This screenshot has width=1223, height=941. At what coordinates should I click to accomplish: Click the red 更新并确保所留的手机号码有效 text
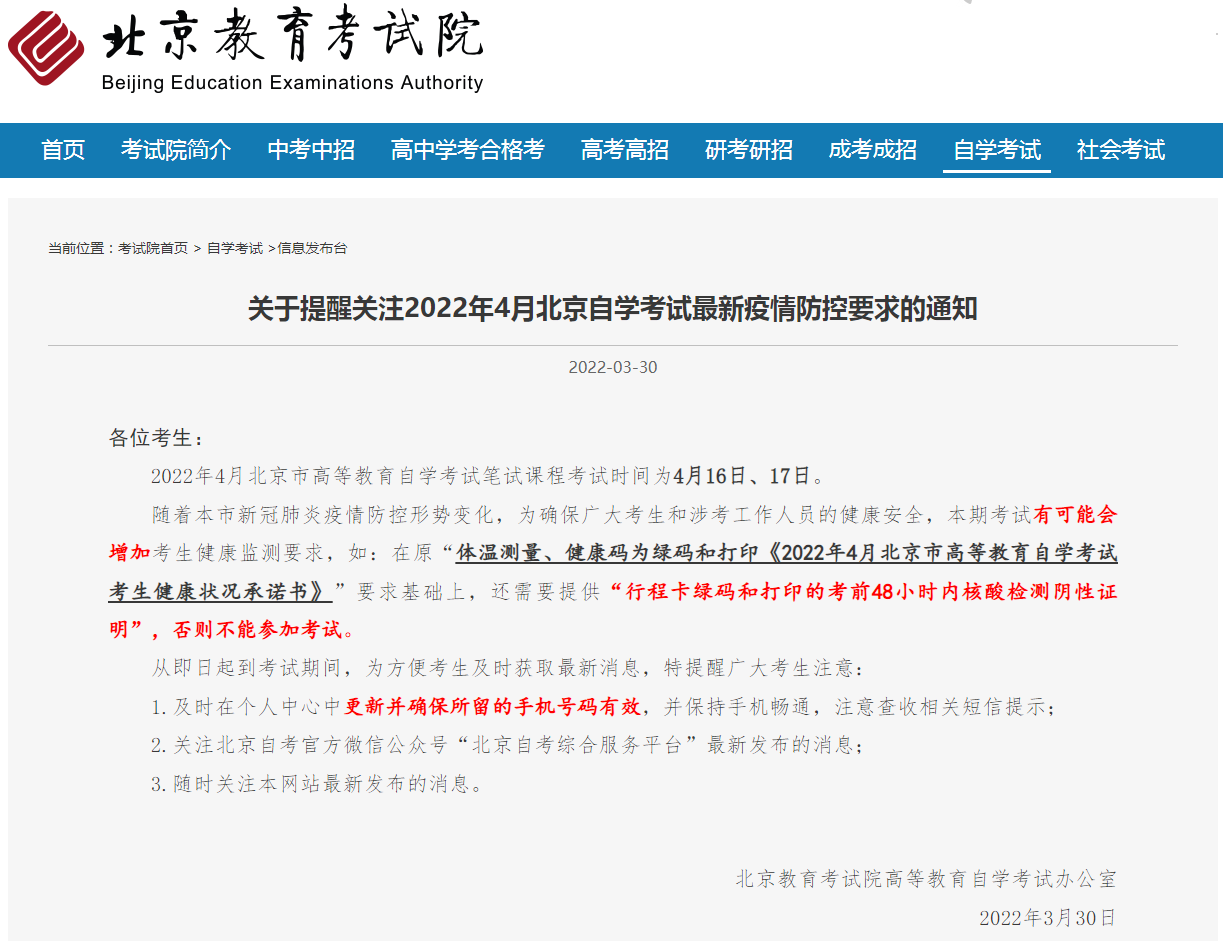(492, 707)
